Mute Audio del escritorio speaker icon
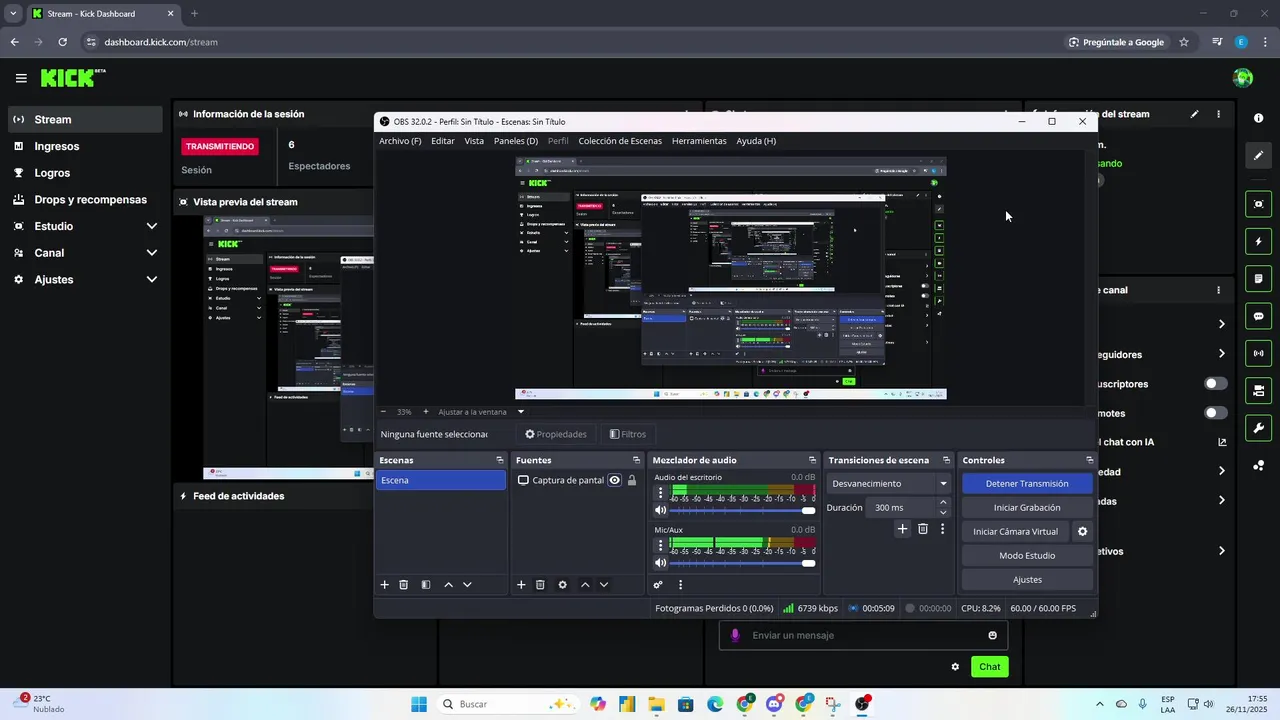 tap(660, 511)
